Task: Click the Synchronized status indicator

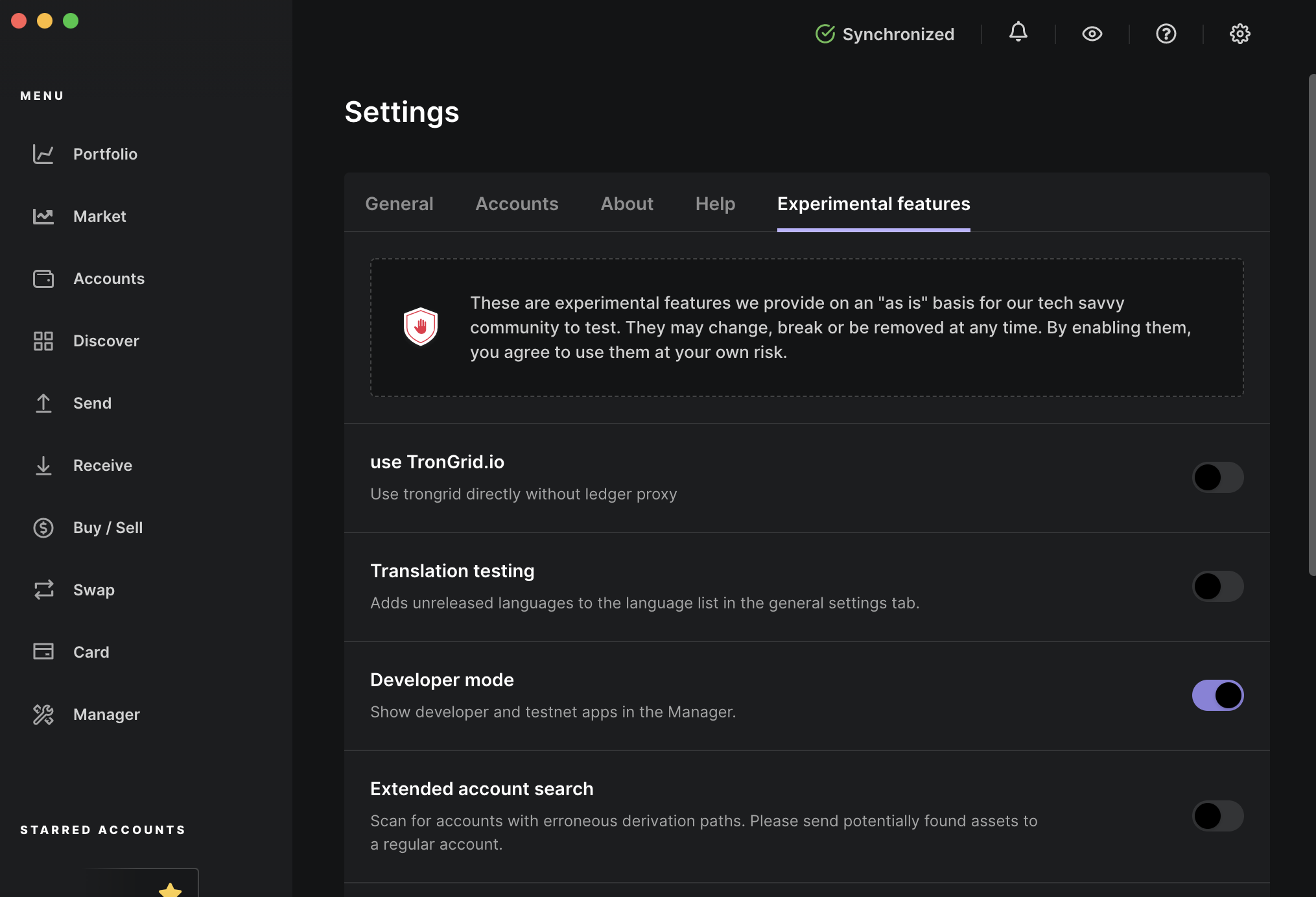Action: pyautogui.click(x=884, y=33)
